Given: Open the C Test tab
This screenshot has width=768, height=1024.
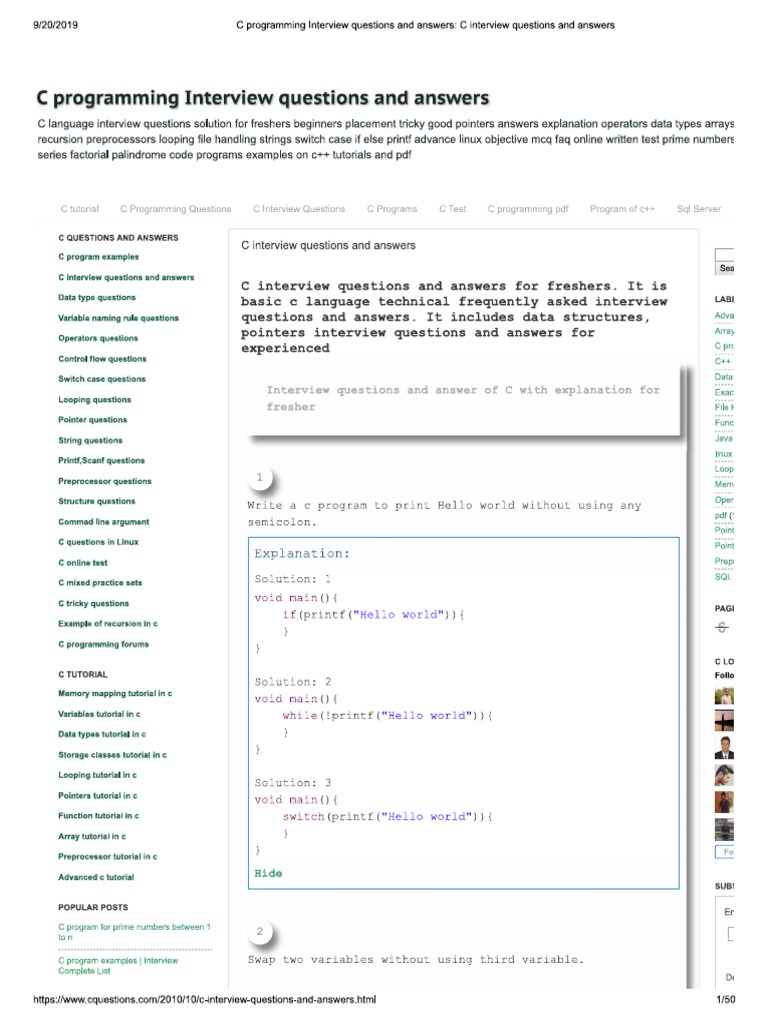Looking at the screenshot, I should [x=453, y=209].
